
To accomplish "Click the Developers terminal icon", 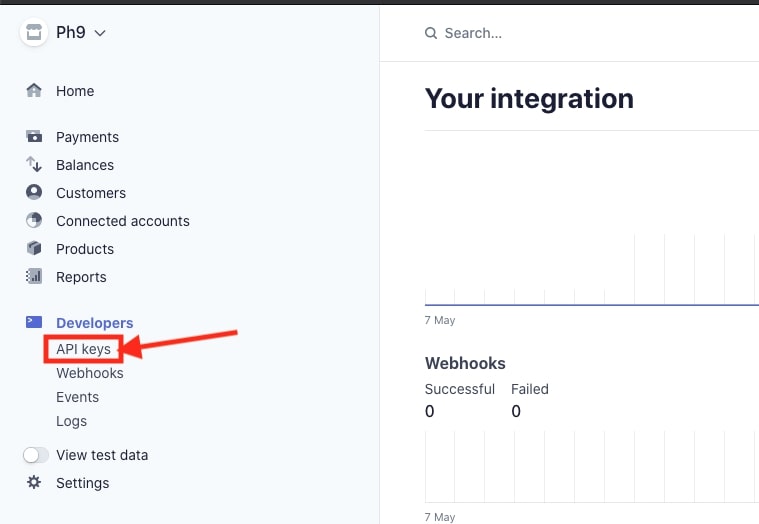I will click(x=34, y=322).
